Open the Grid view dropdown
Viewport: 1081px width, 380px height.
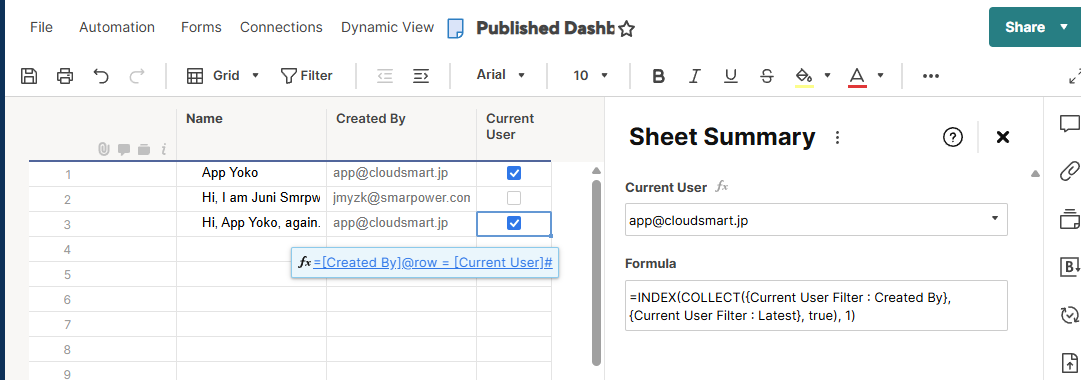pos(223,76)
